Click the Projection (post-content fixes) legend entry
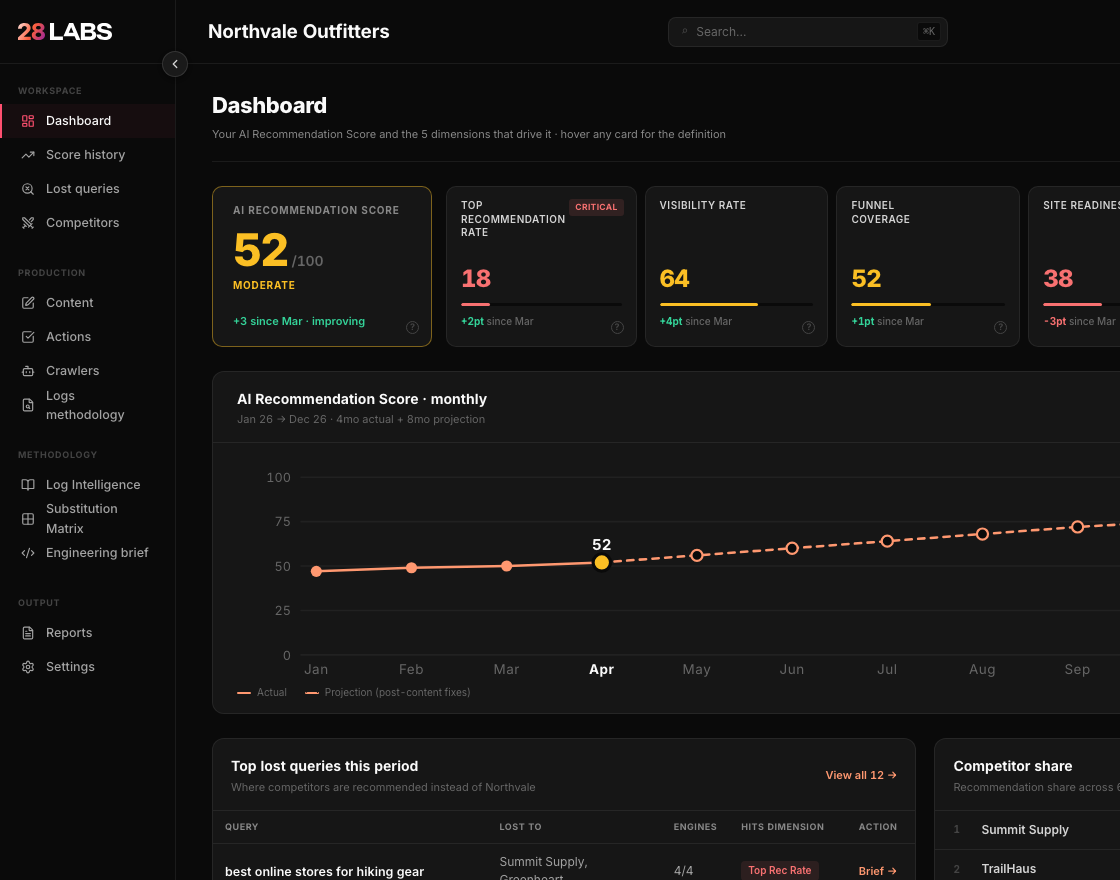 coord(388,692)
